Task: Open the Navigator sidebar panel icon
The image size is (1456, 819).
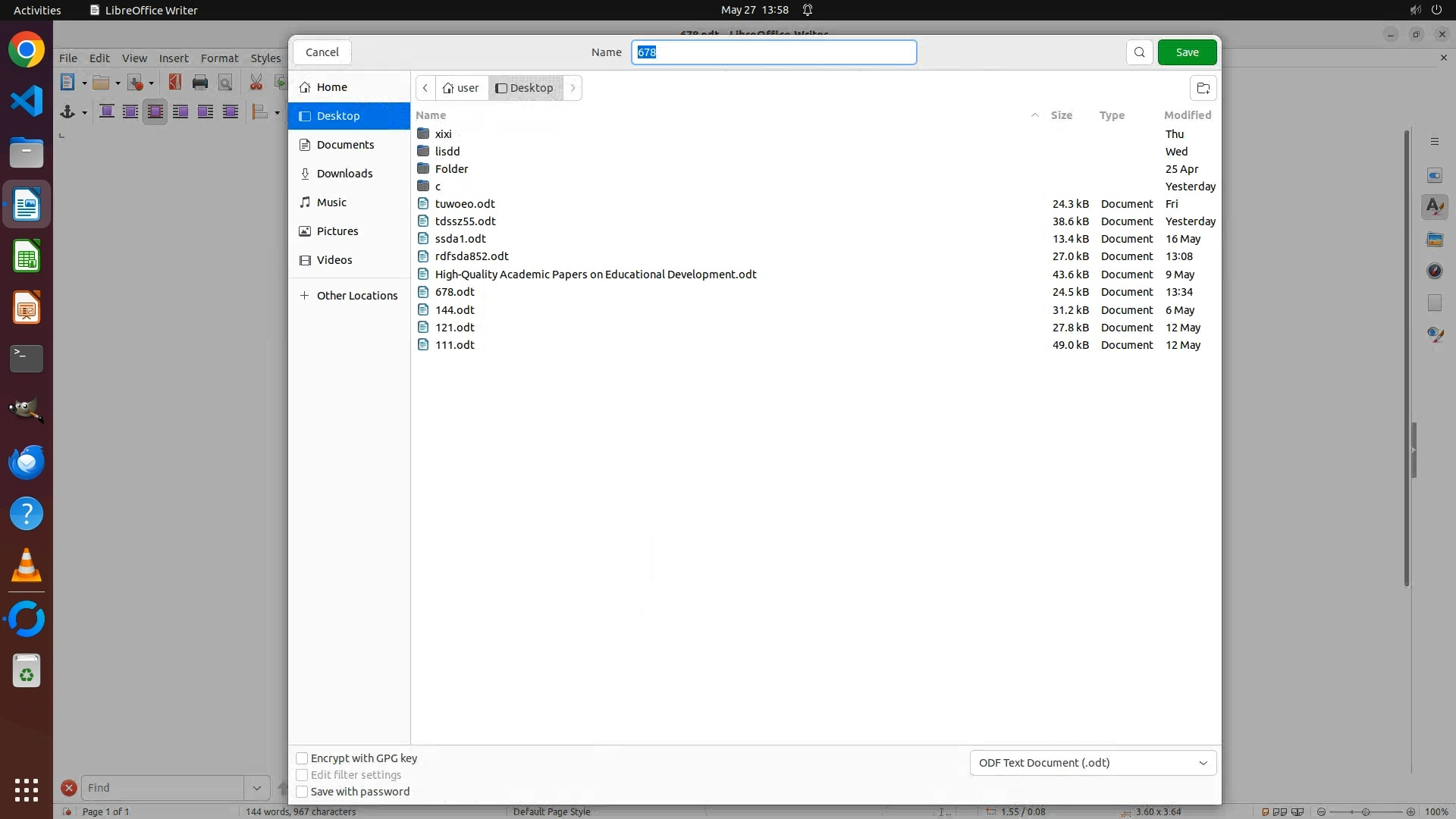Action: [x=1434, y=271]
